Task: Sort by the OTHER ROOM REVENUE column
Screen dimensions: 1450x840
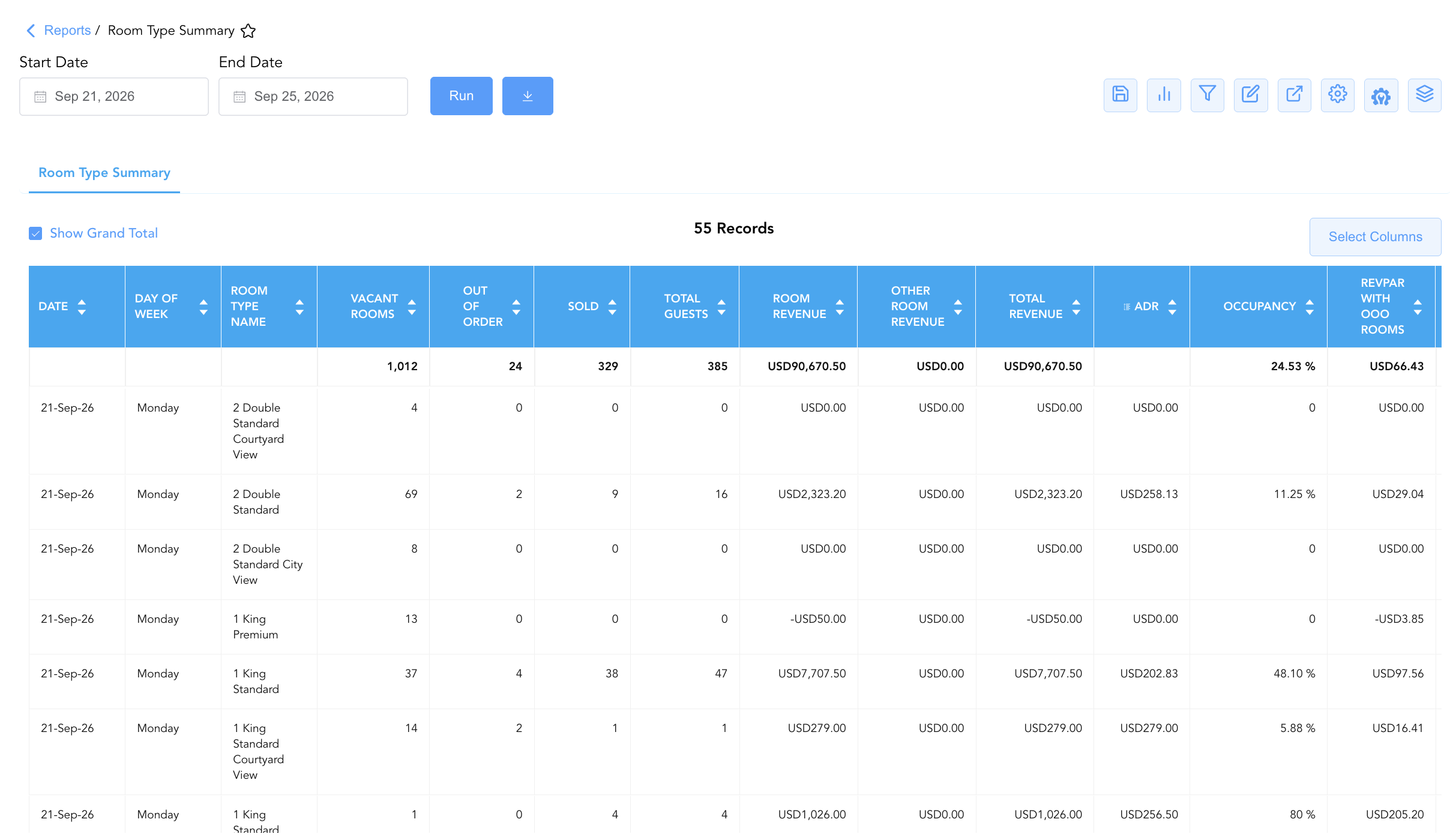Action: click(958, 307)
